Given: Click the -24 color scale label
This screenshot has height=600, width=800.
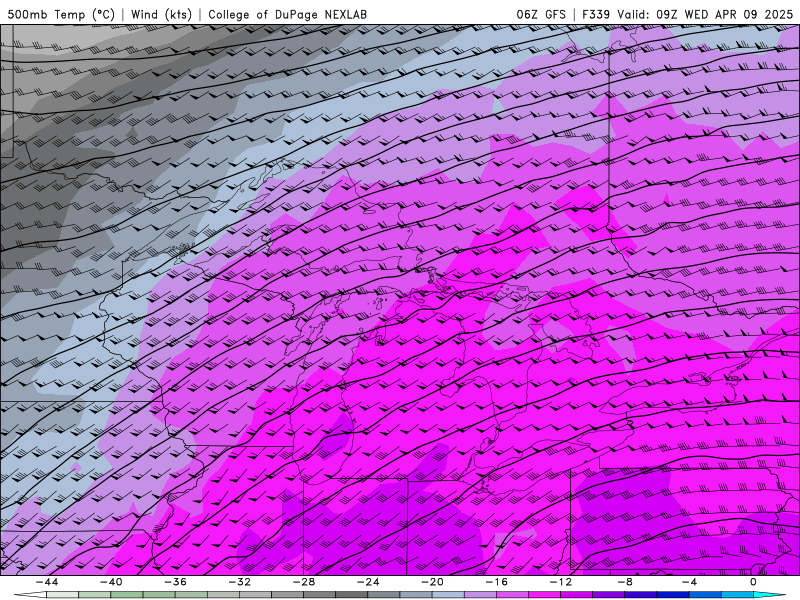Looking at the screenshot, I should coord(368,582).
